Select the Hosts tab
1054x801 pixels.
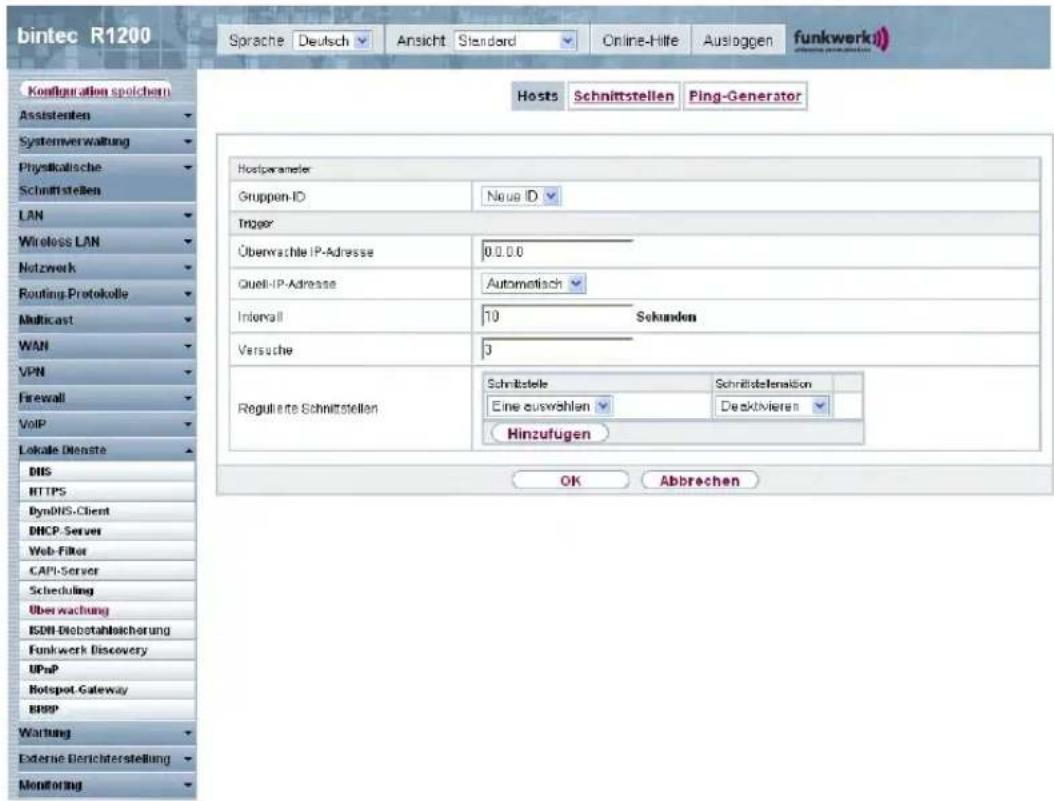(x=538, y=96)
